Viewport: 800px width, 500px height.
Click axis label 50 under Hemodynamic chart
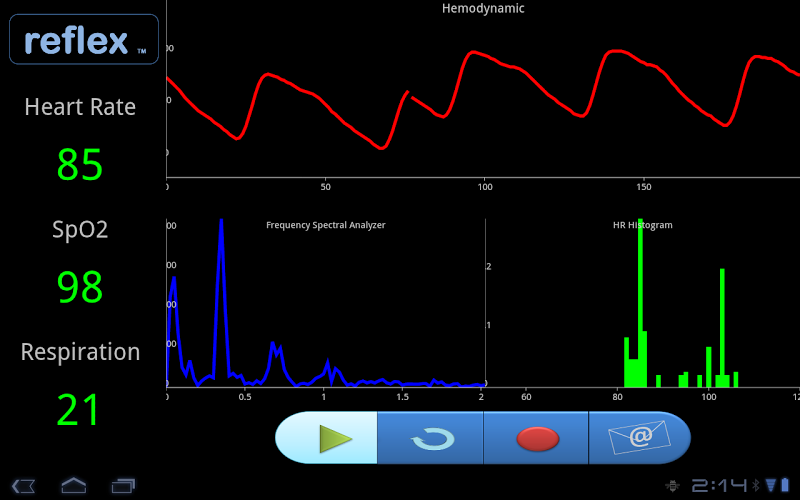326,187
